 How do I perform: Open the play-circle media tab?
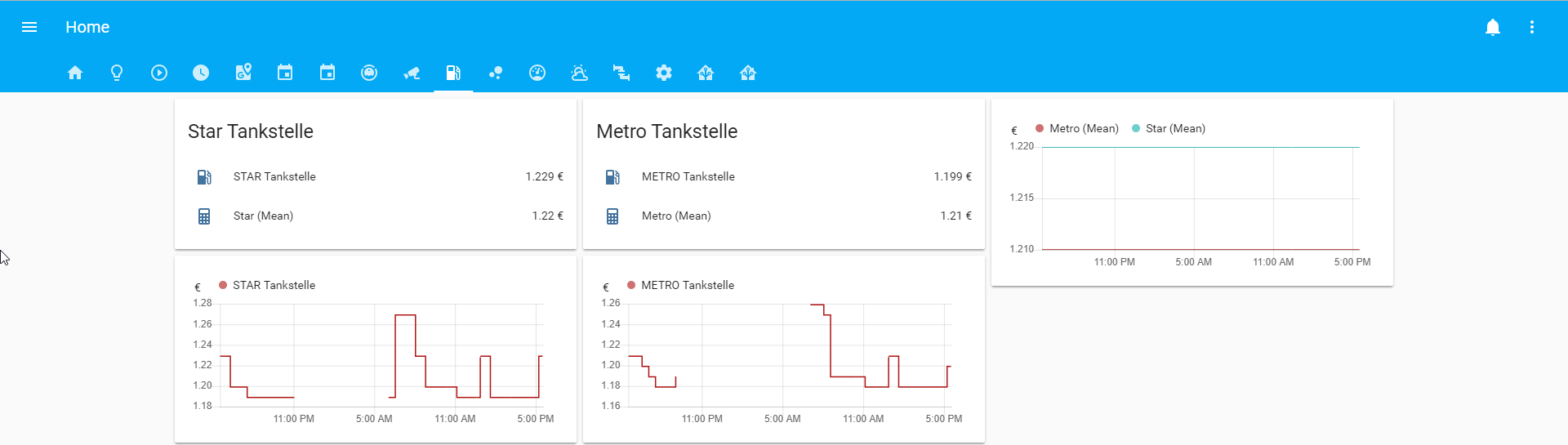[x=159, y=73]
